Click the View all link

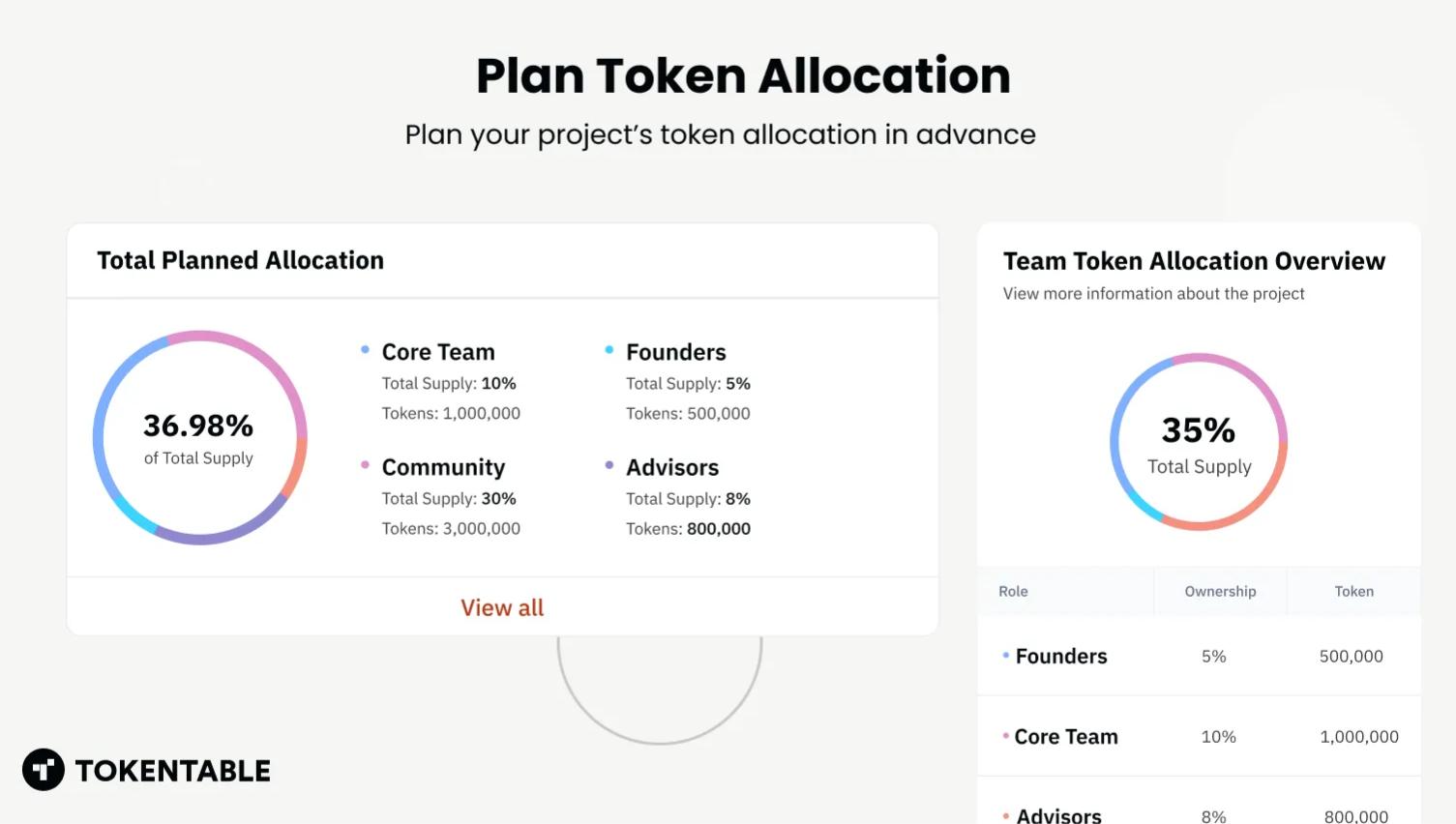coord(501,607)
